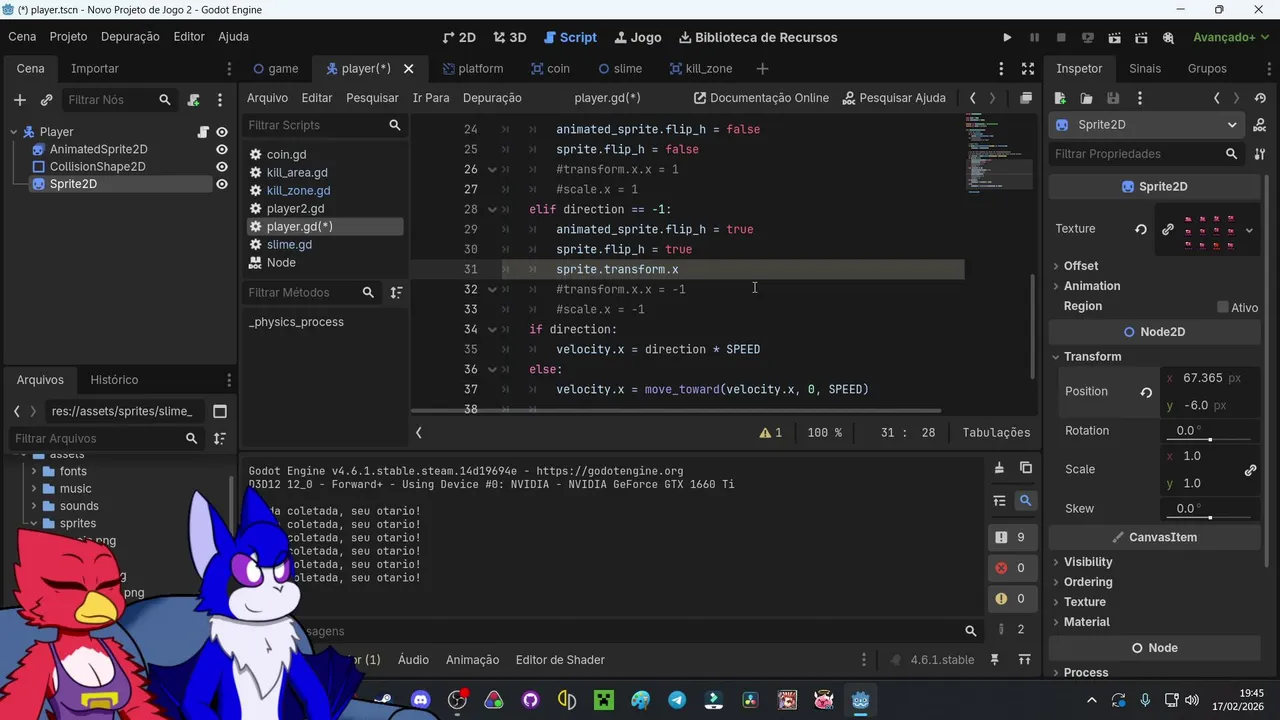
Task: Add a new child node plus icon
Action: (19, 100)
